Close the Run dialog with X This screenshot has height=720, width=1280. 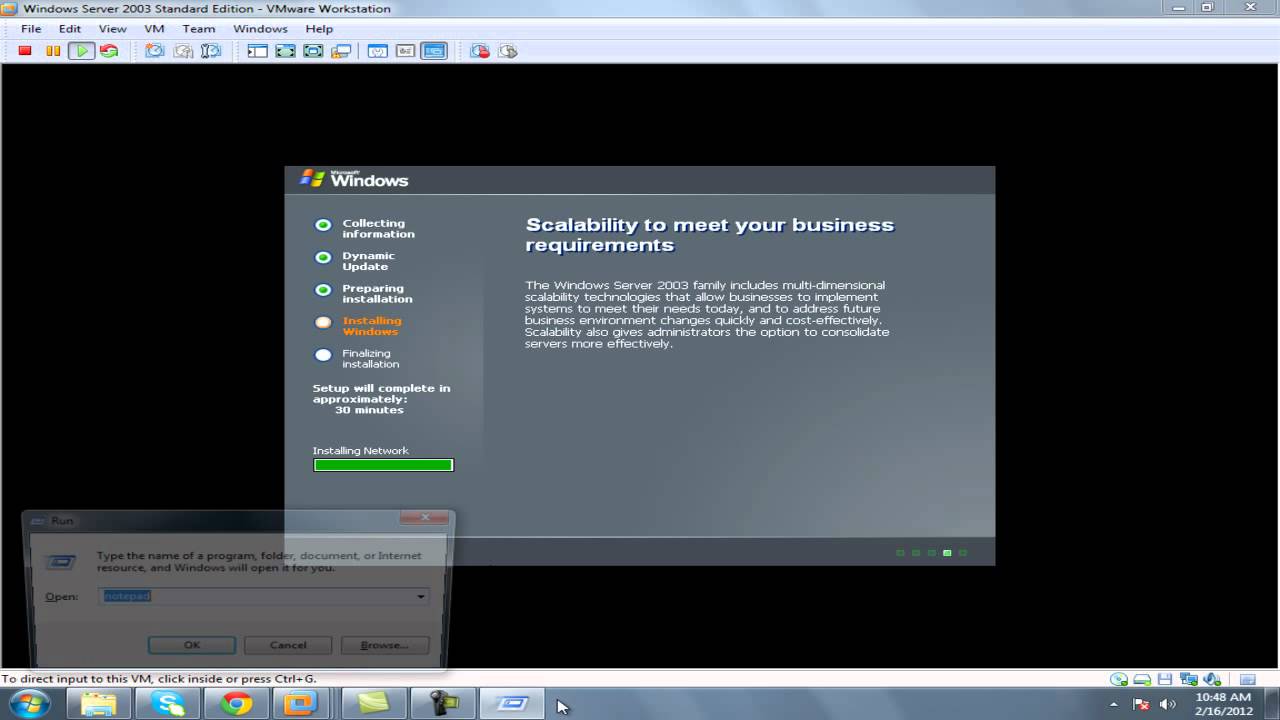click(x=424, y=518)
